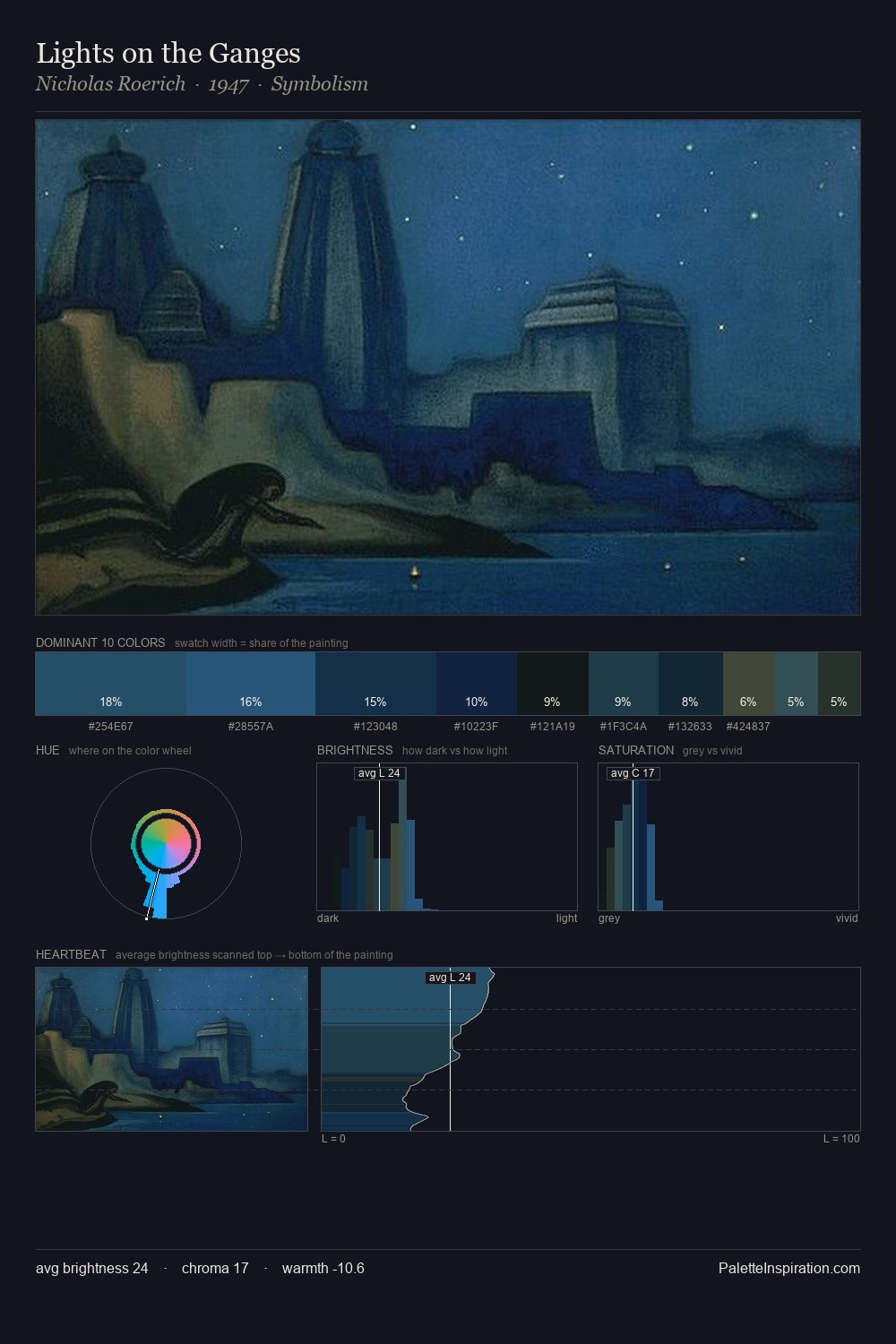
Task: Click 'warmth -10.6' in footer
Action: pos(323,1268)
